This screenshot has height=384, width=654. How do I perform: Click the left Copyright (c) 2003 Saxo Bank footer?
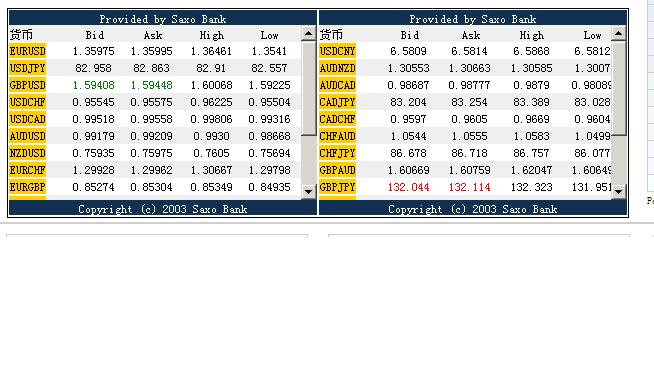(x=163, y=209)
